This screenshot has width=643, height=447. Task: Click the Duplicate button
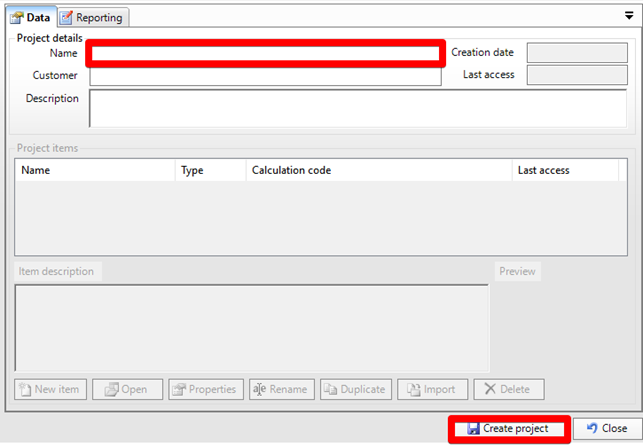356,389
